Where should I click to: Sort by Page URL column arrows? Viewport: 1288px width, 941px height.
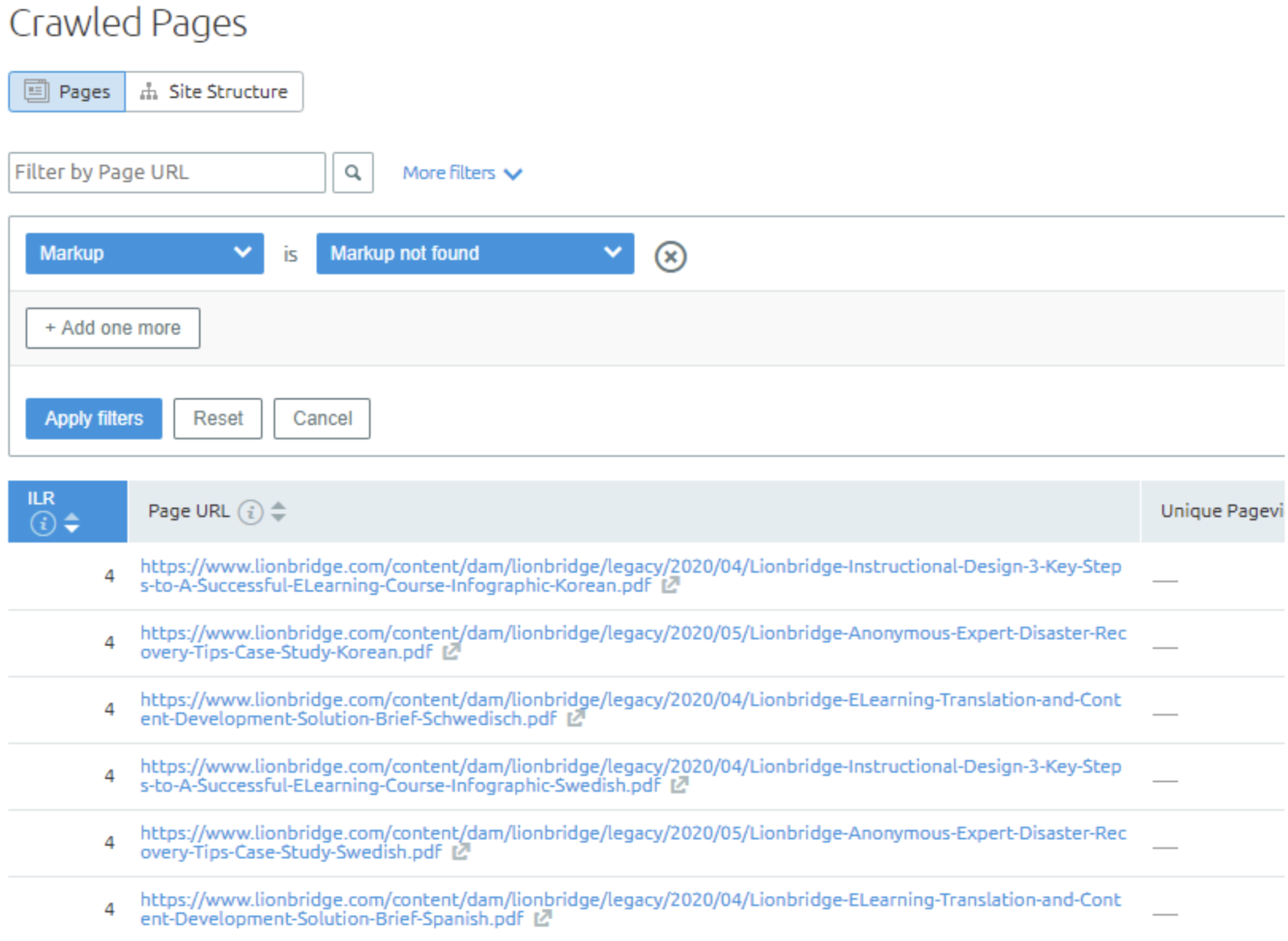(278, 512)
